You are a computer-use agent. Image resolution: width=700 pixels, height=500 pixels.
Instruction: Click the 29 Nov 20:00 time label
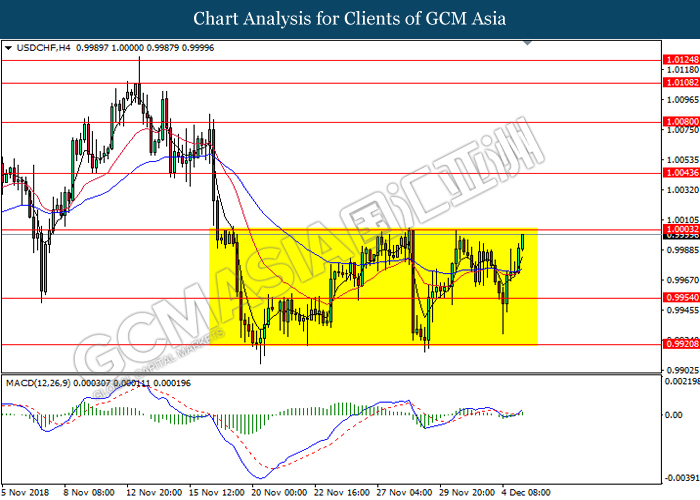pos(467,492)
